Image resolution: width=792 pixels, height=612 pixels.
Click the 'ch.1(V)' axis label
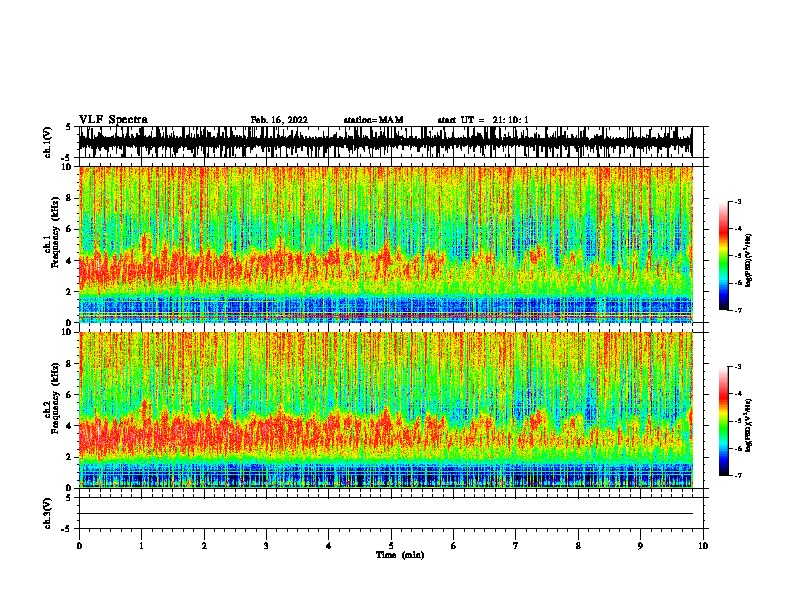pos(47,142)
